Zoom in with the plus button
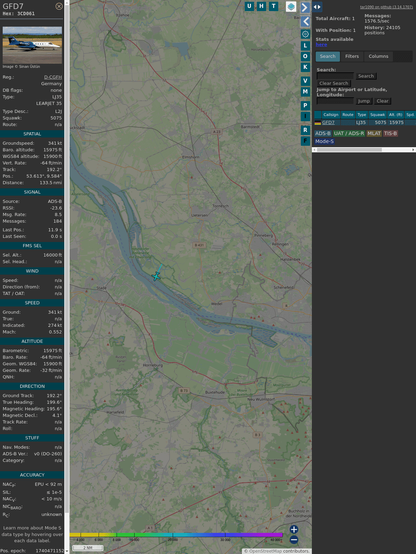 click(294, 529)
